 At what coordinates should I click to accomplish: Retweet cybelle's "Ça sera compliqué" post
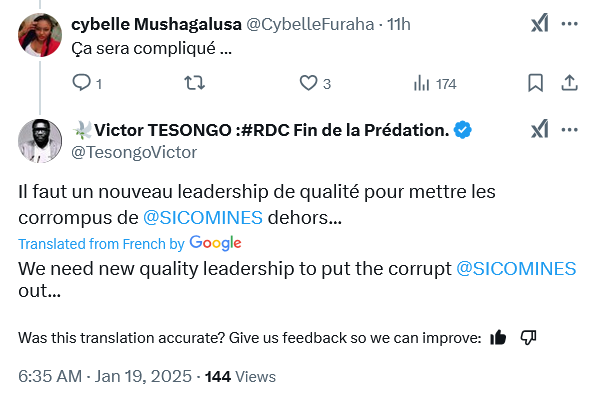point(195,83)
